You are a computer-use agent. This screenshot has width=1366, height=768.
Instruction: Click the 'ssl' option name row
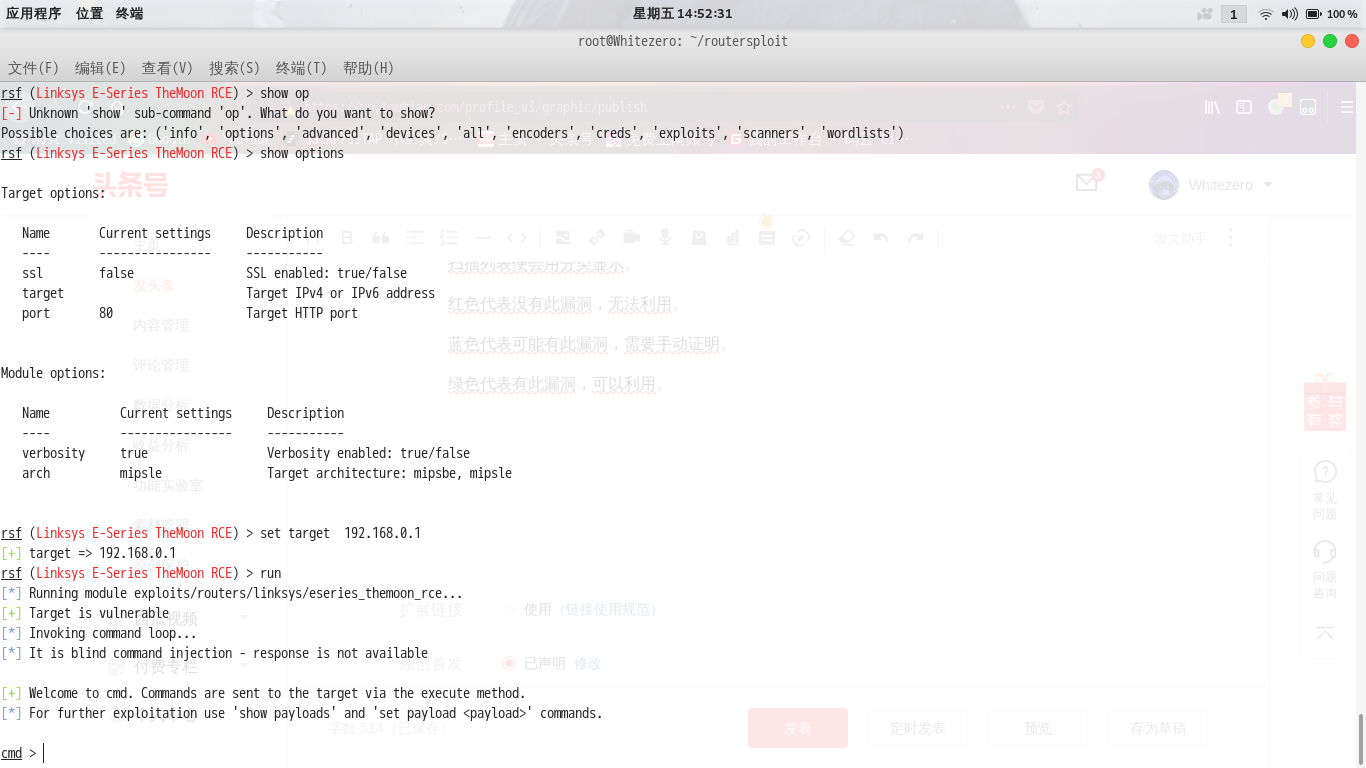[x=33, y=273]
